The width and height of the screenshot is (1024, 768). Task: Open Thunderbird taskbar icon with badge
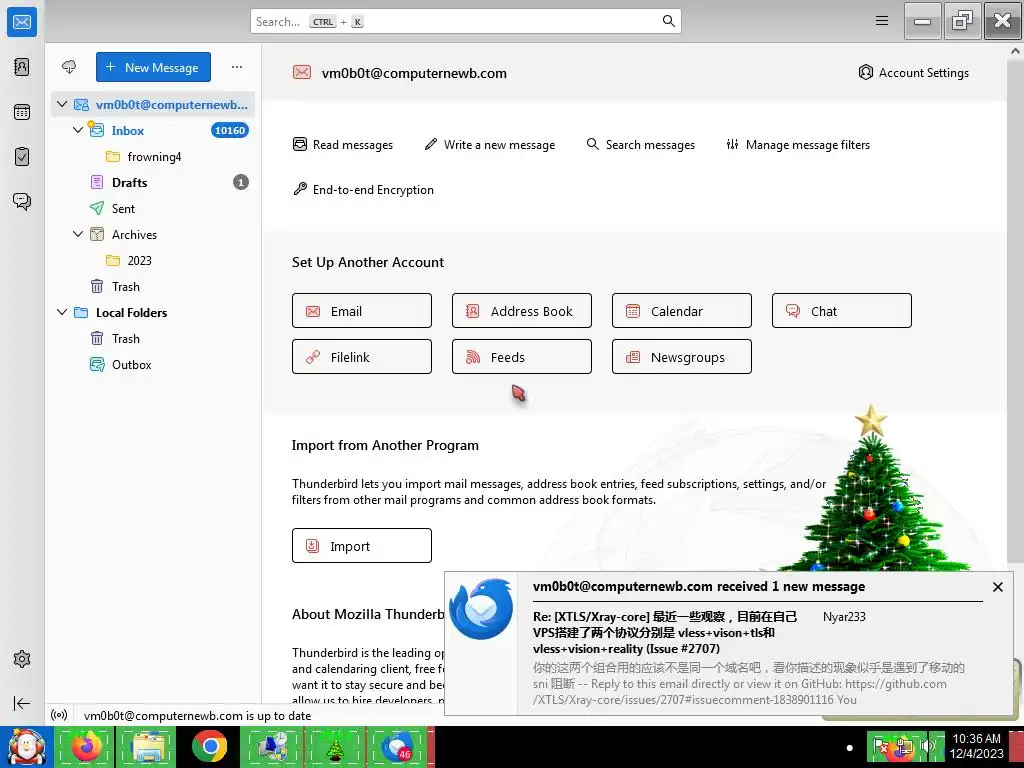point(396,746)
